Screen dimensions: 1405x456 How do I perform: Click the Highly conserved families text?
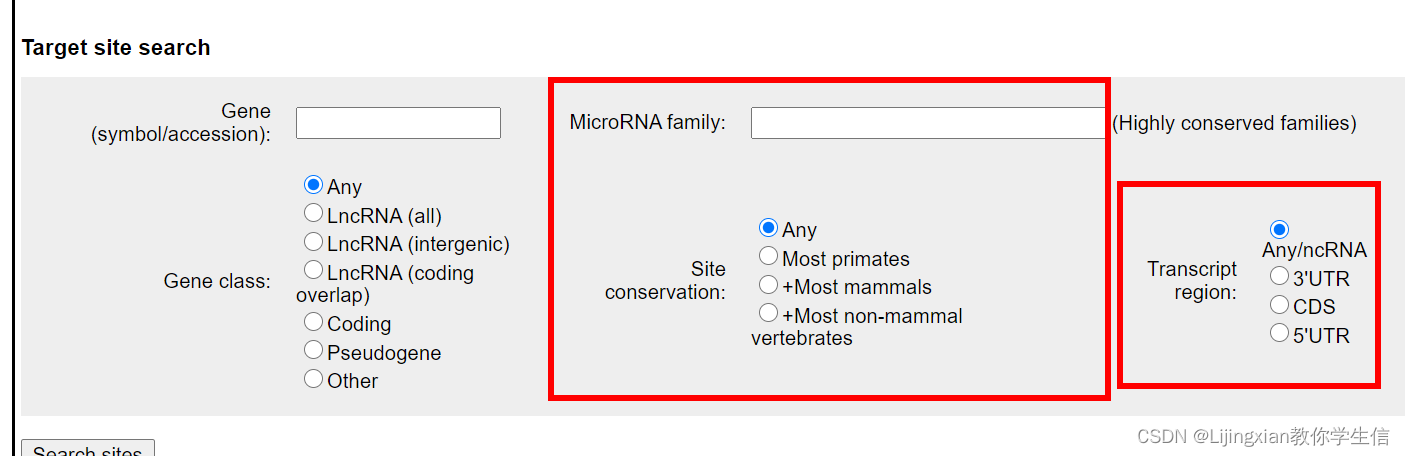[x=1234, y=123]
